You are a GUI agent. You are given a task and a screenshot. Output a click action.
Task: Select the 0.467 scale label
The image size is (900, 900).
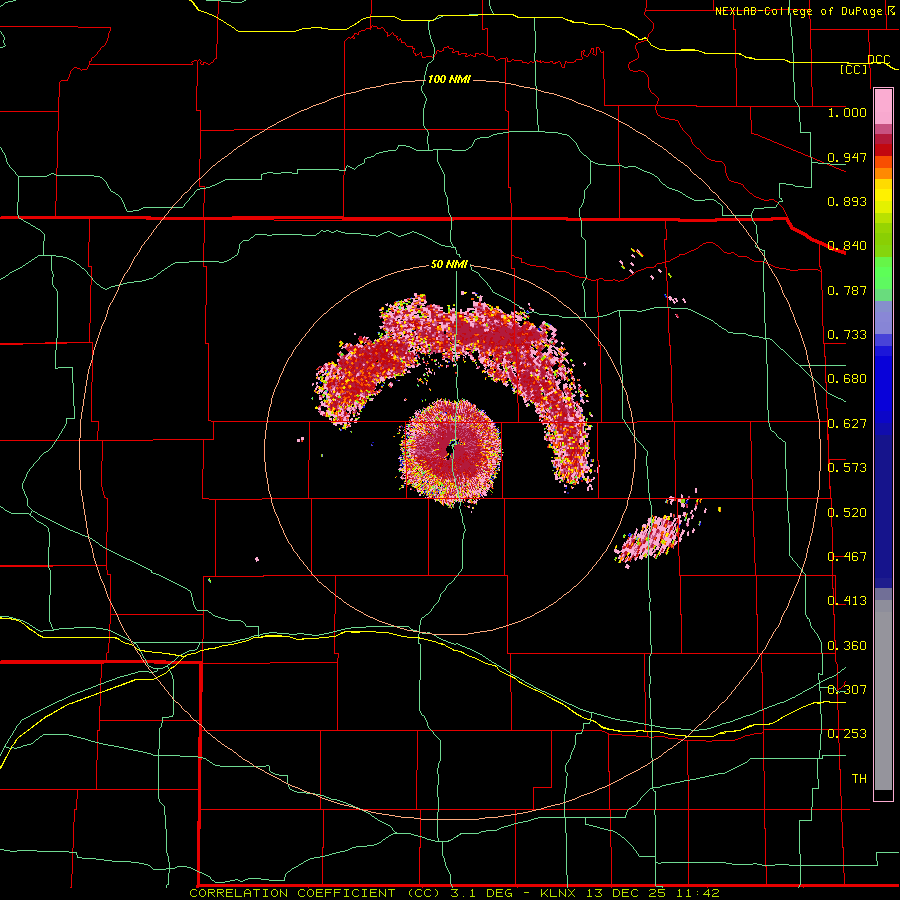(x=847, y=557)
